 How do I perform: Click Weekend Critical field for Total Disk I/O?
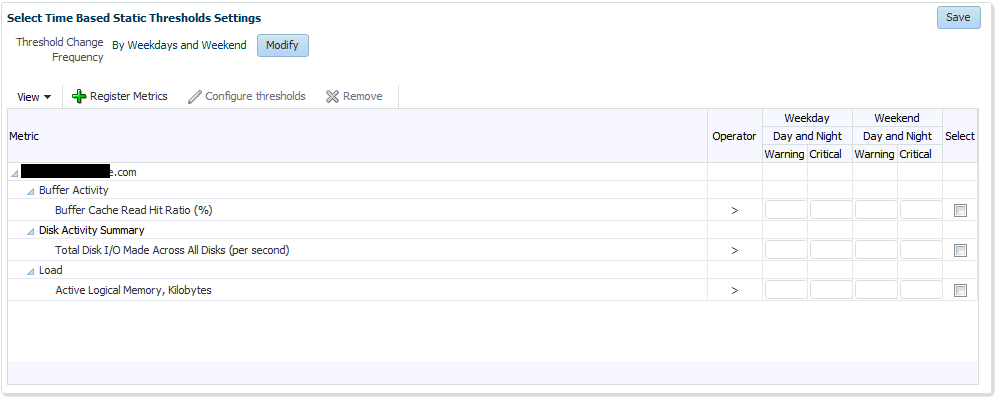tap(921, 250)
